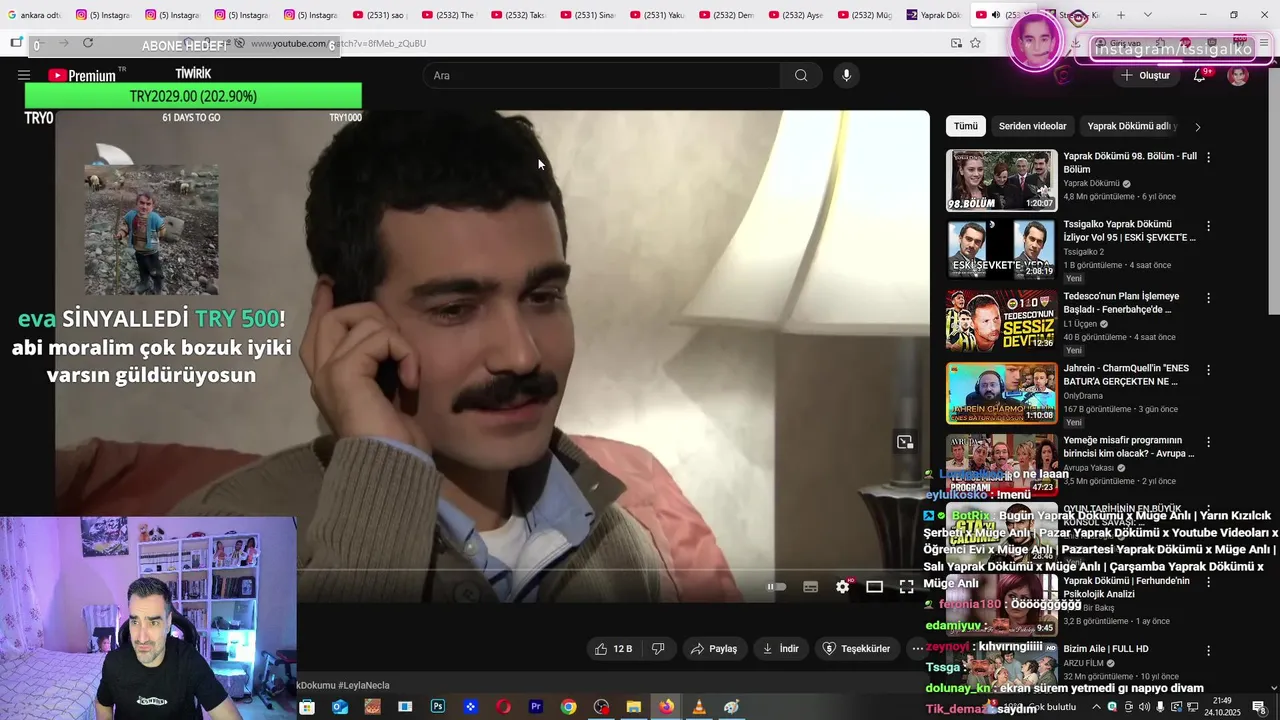Show more filter chips with right arrow

point(1197,127)
